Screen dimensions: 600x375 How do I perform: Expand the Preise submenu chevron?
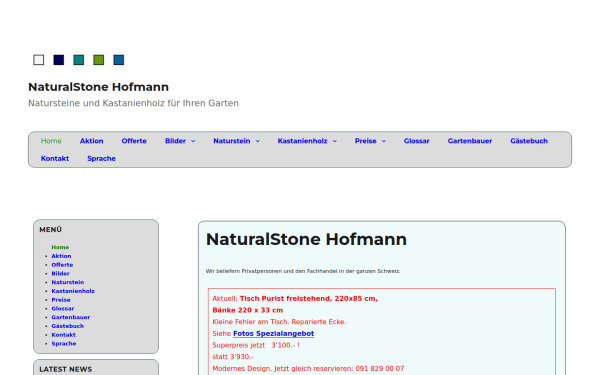pyautogui.click(x=384, y=141)
